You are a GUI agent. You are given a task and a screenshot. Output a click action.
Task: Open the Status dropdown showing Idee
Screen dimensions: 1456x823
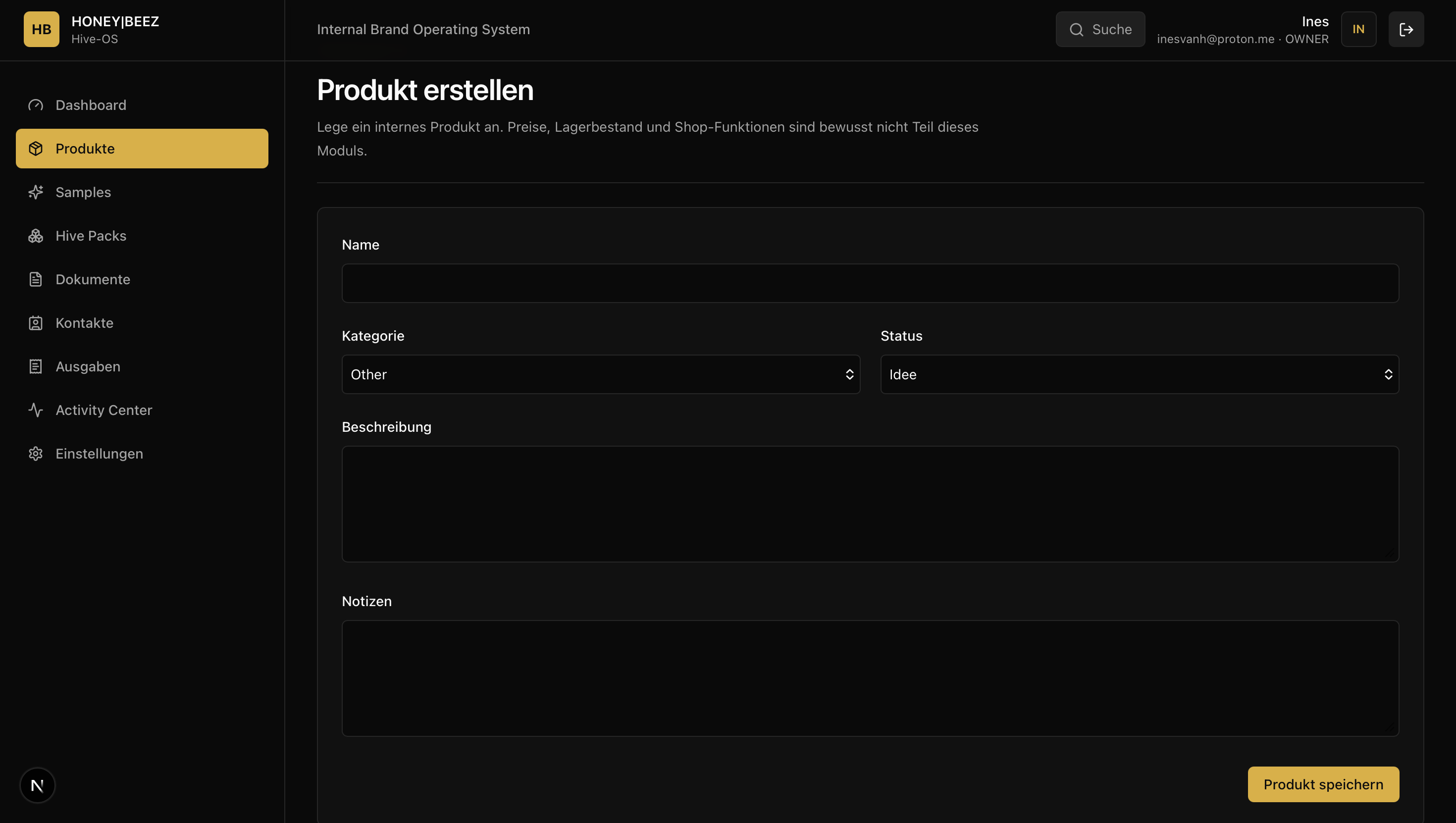1140,374
